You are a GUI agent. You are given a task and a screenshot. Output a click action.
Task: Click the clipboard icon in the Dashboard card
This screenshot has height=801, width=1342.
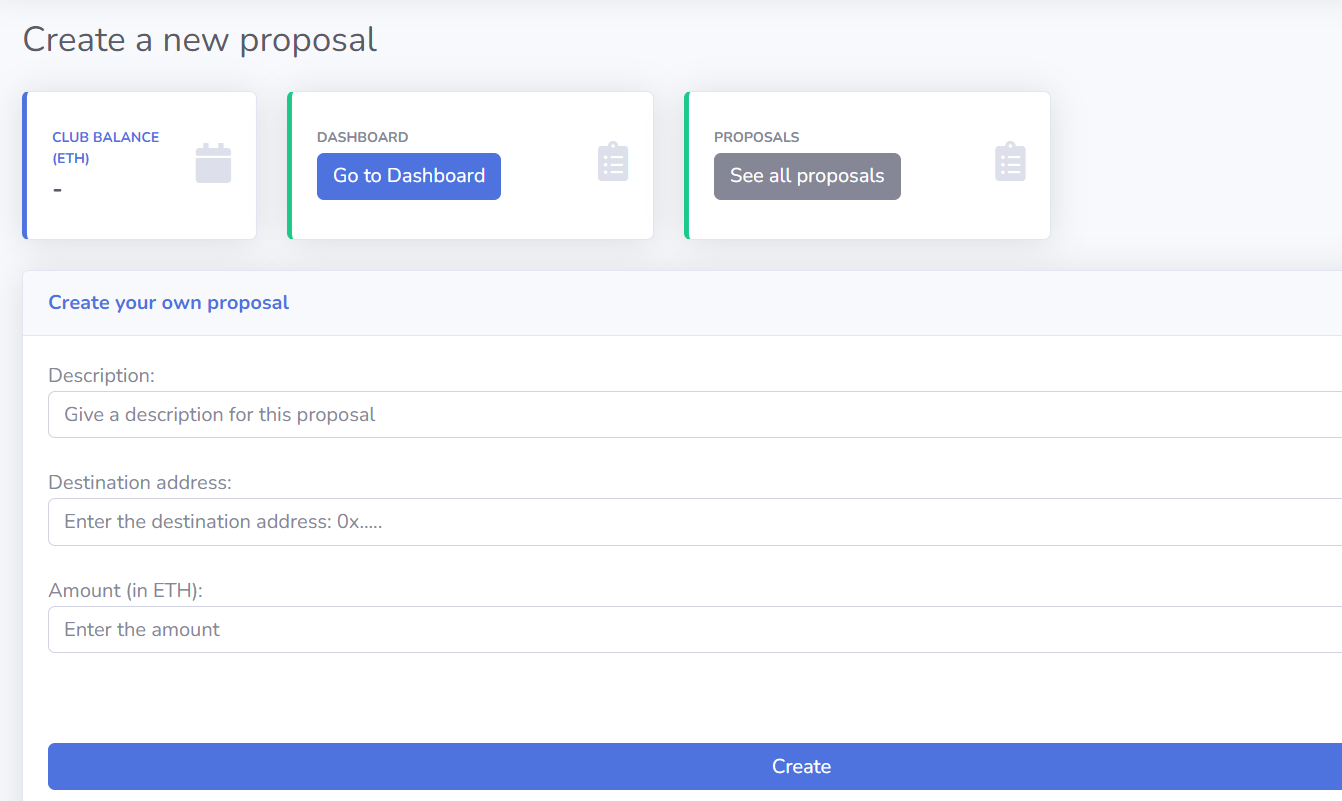click(x=613, y=162)
